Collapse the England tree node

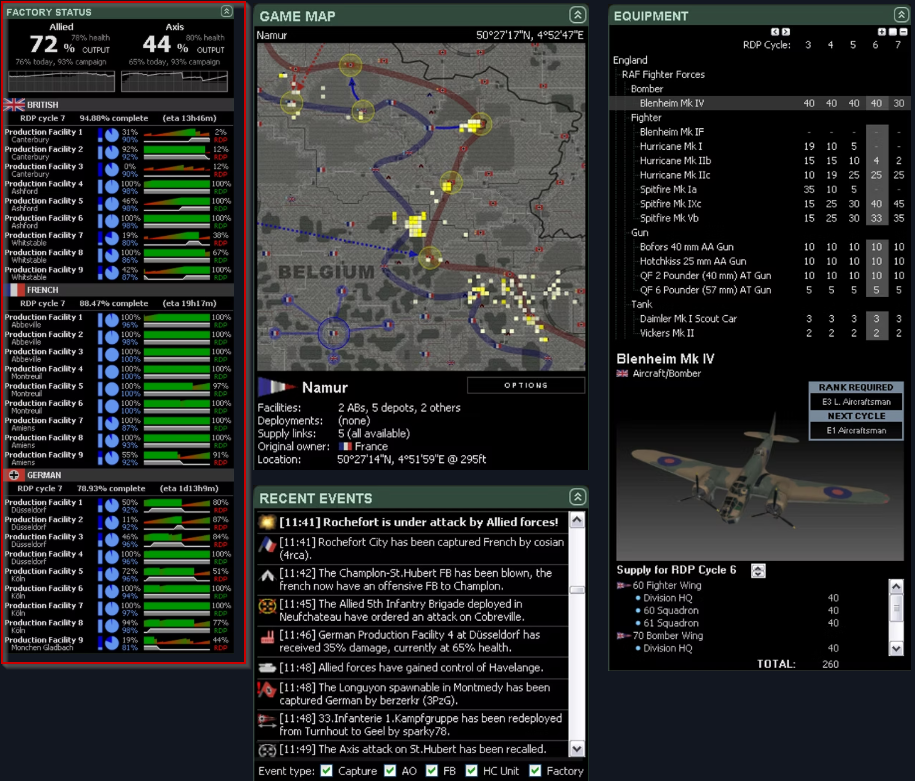pyautogui.click(x=630, y=60)
